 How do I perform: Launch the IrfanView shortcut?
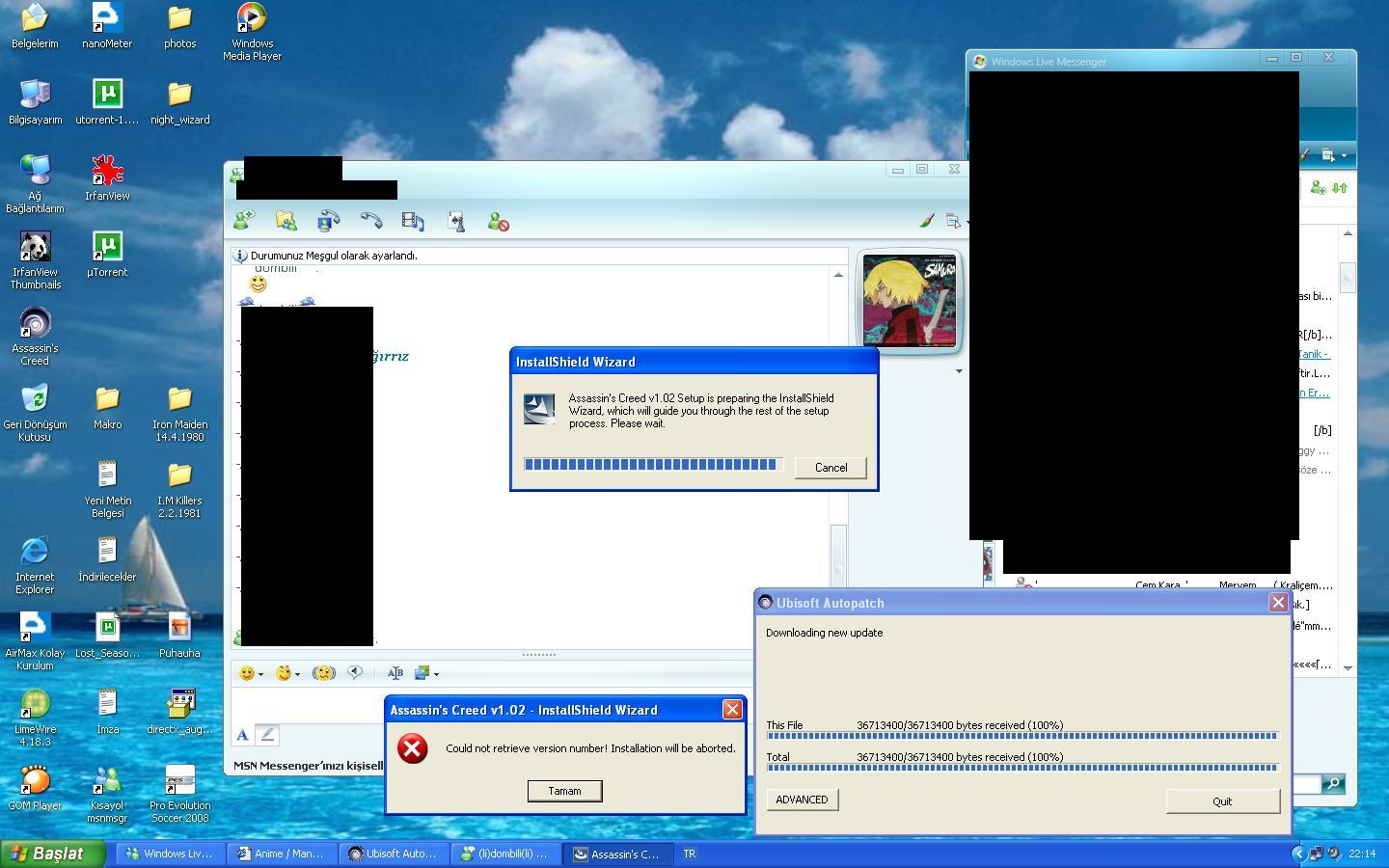107,178
